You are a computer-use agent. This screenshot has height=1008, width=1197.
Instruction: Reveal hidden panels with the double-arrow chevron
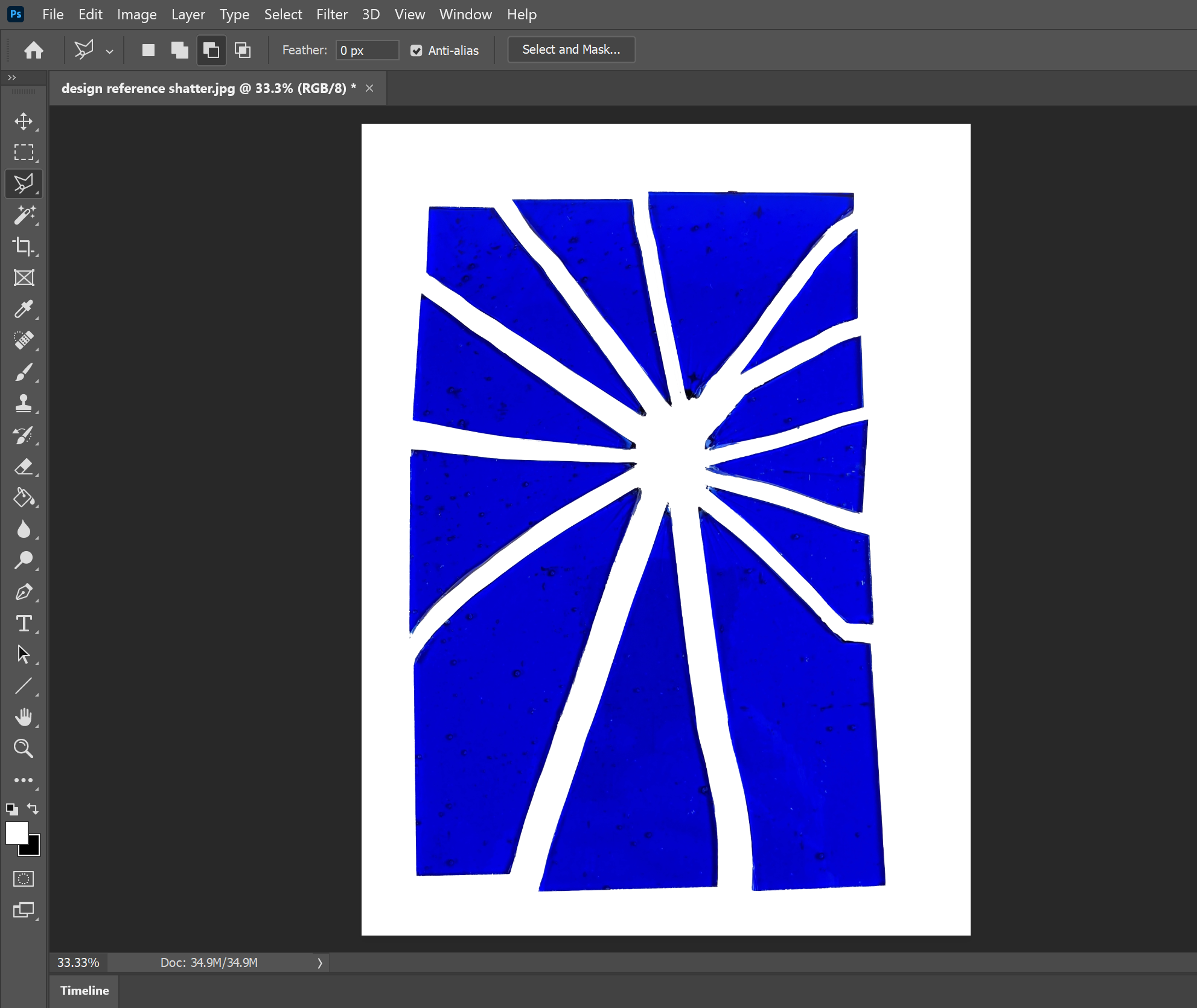[x=11, y=77]
